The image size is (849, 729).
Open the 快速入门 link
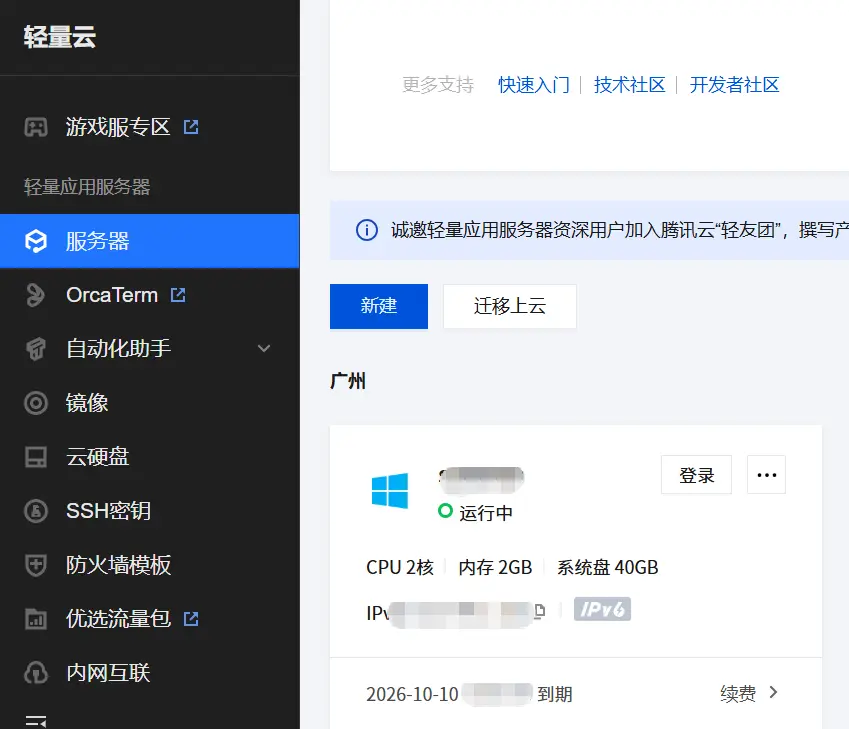(533, 85)
